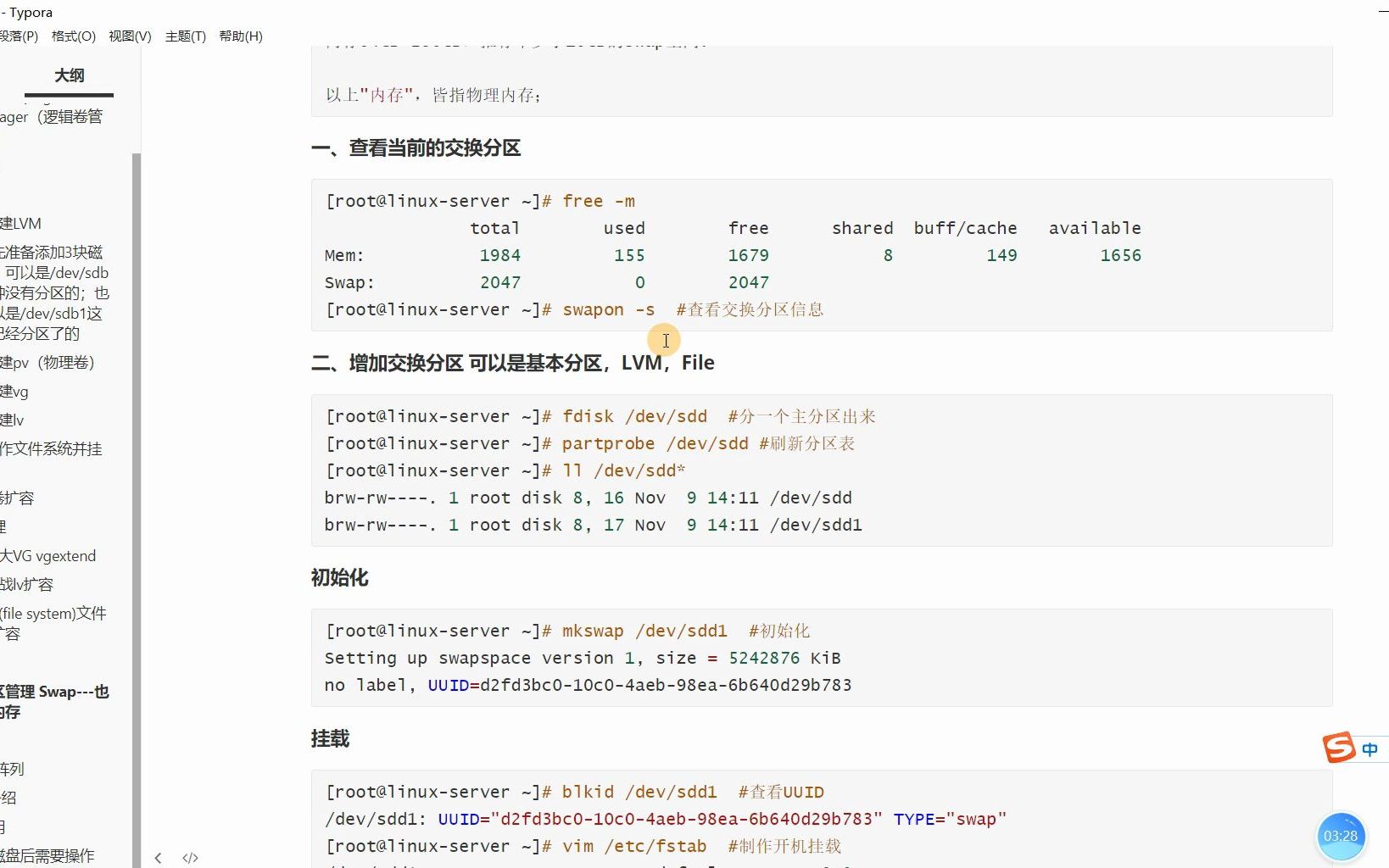Click the 03:28 recording timer bubble

(1341, 836)
